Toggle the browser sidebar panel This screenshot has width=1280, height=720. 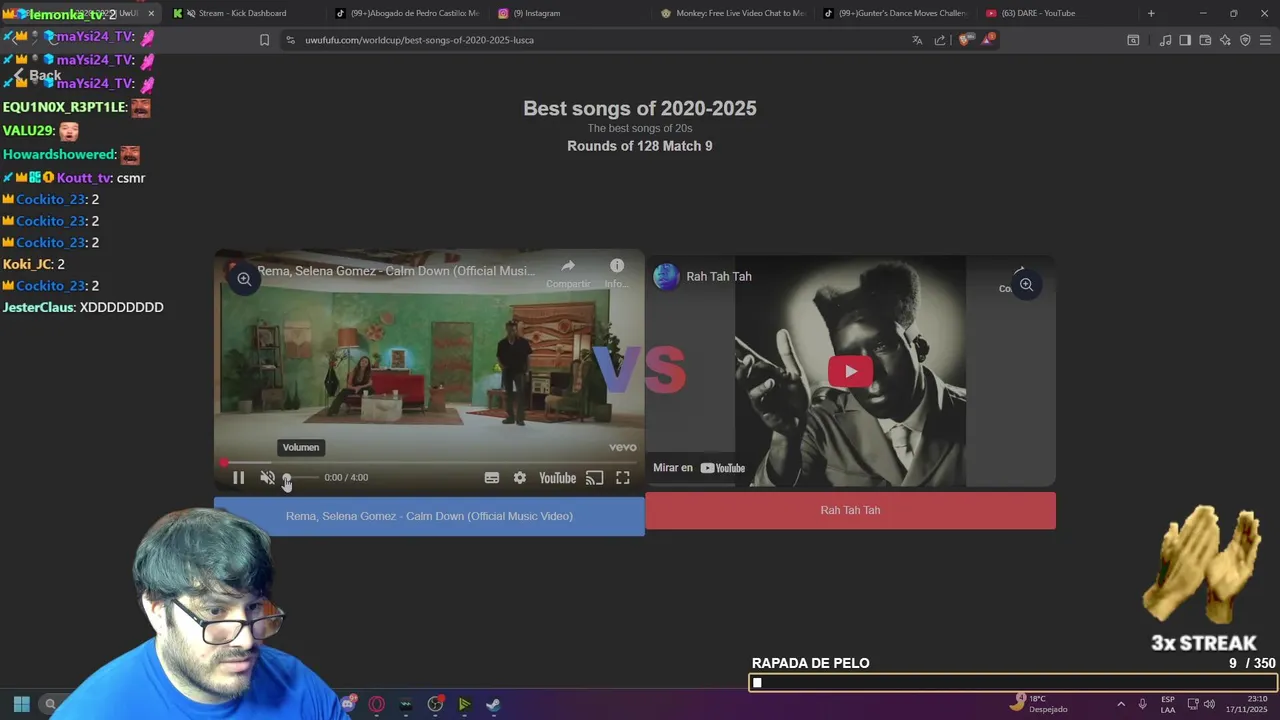(1185, 40)
